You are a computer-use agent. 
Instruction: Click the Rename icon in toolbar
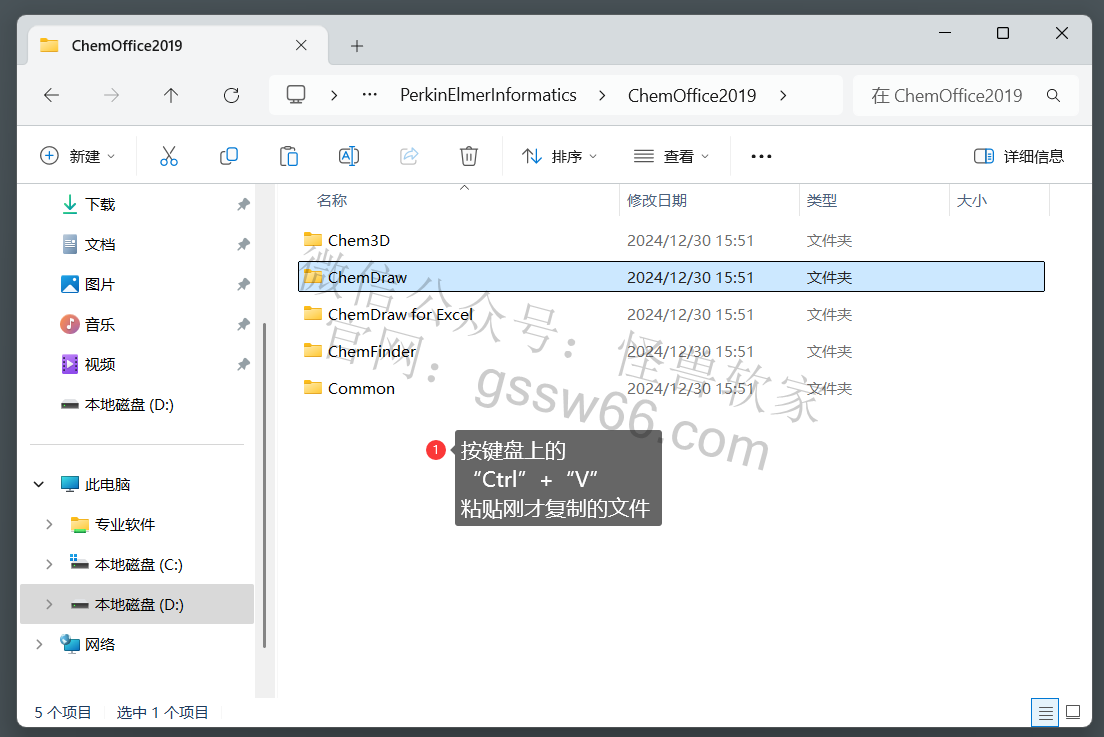tap(349, 156)
